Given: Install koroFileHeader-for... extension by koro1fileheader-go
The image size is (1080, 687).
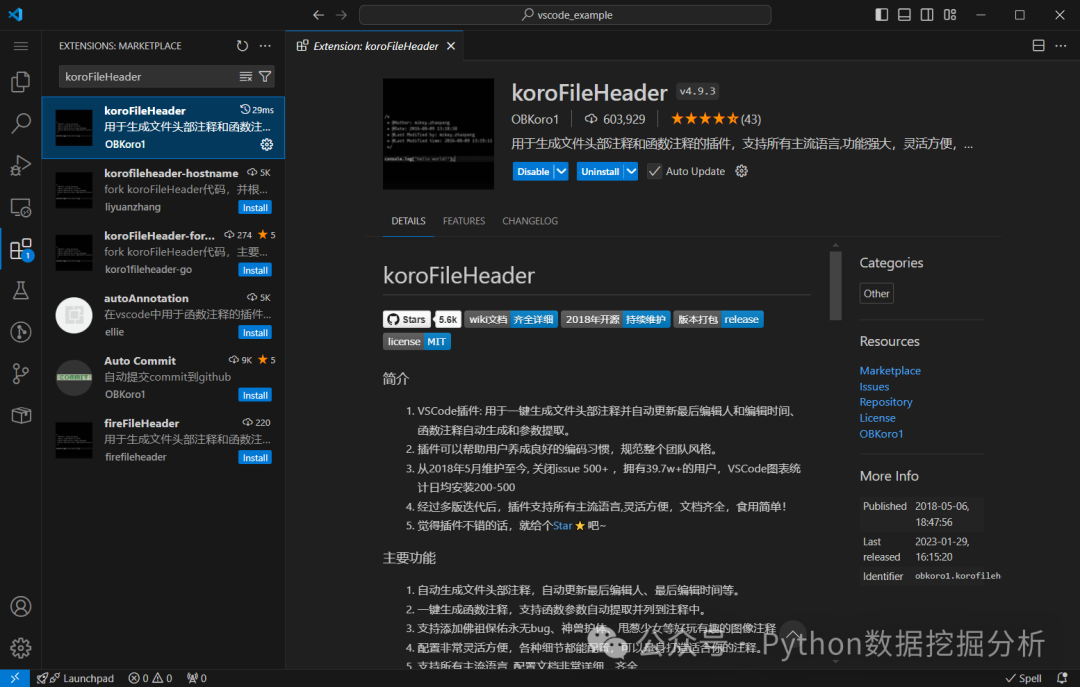Looking at the screenshot, I should point(255,270).
